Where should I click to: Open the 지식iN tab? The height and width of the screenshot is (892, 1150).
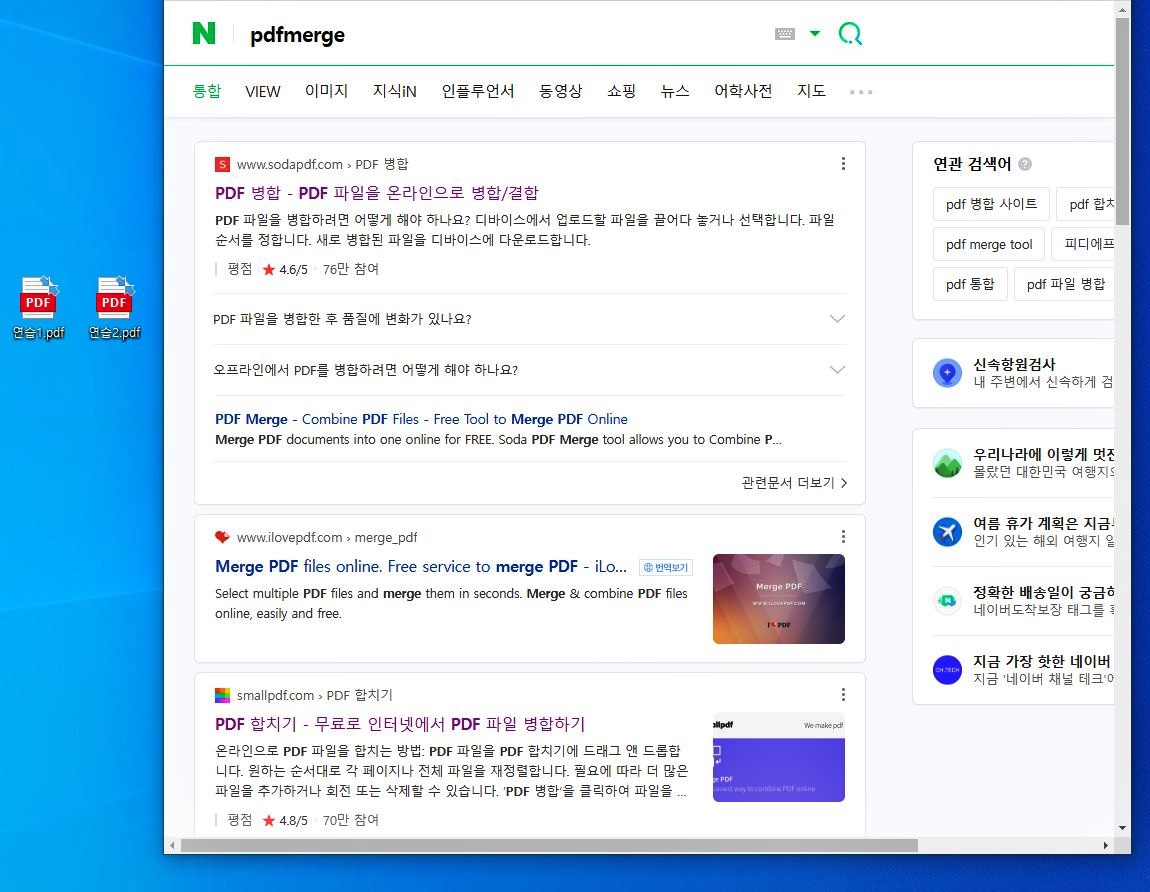coord(395,91)
